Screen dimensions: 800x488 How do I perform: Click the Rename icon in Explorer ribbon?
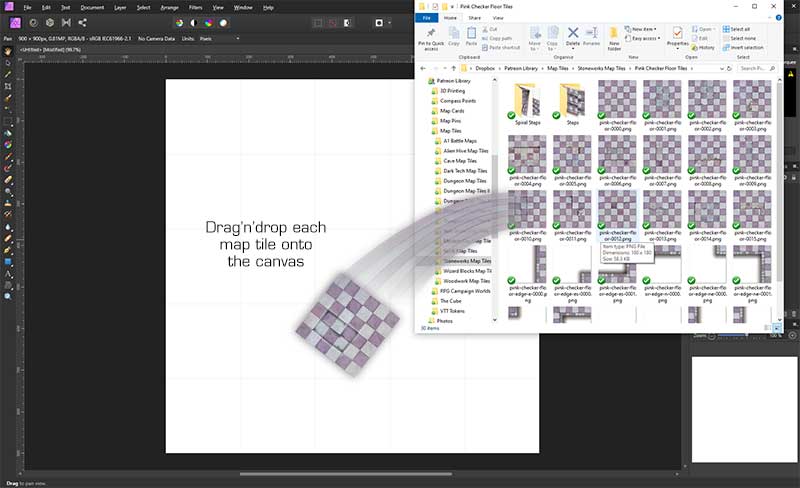[x=591, y=37]
